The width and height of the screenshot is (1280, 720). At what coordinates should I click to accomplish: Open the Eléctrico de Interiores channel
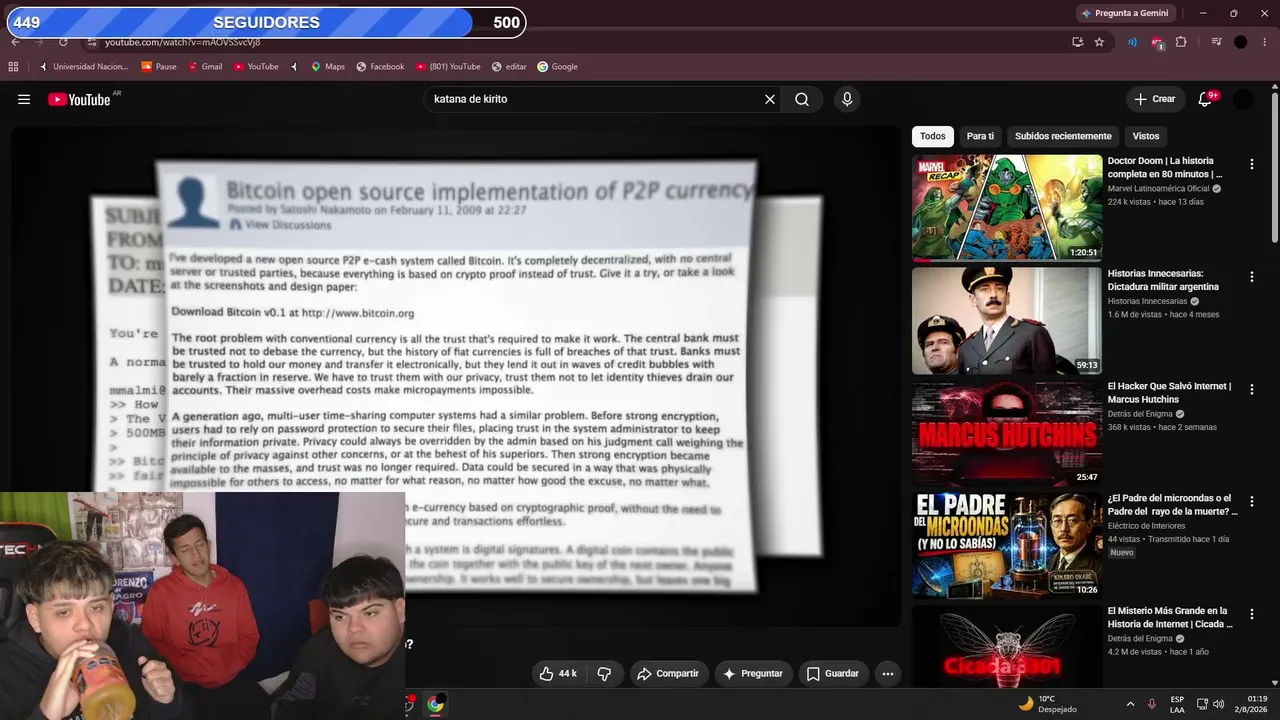pos(1146,525)
